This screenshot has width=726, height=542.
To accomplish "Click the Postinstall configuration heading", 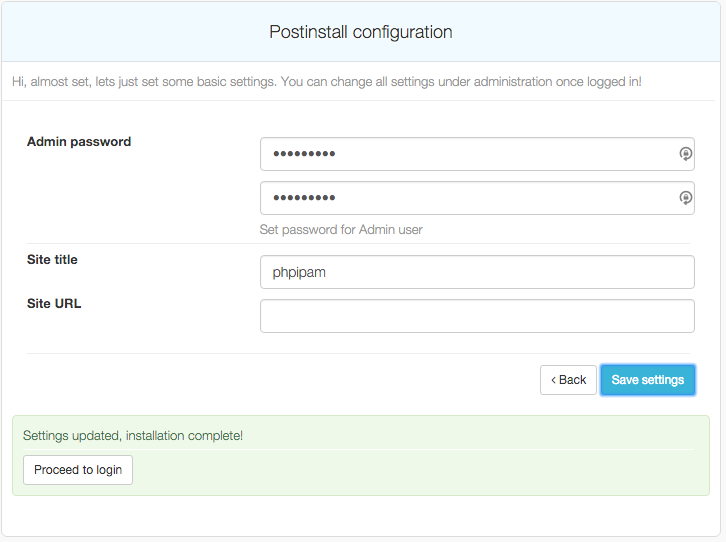I will (x=361, y=32).
